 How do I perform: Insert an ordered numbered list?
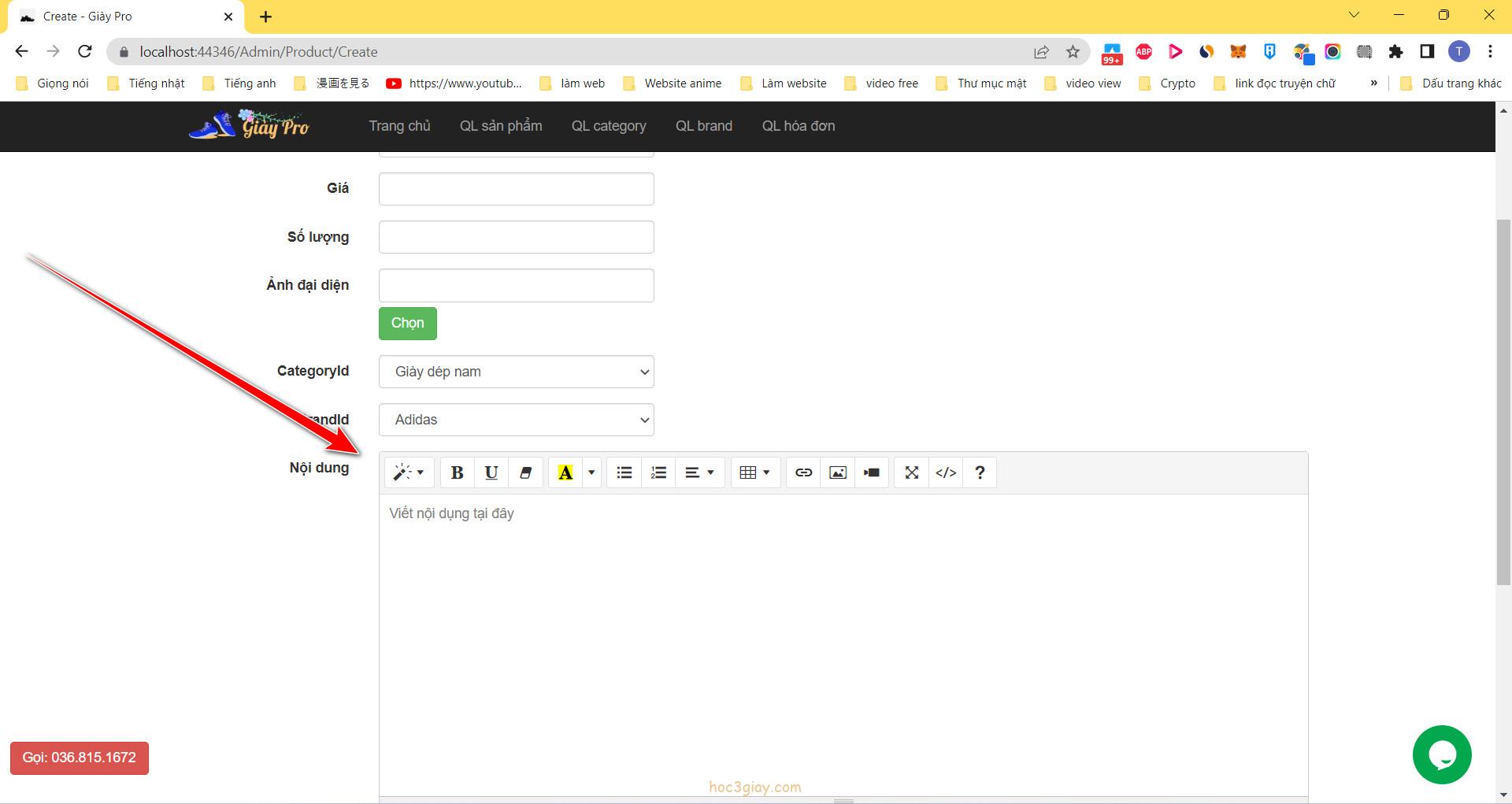[x=658, y=472]
